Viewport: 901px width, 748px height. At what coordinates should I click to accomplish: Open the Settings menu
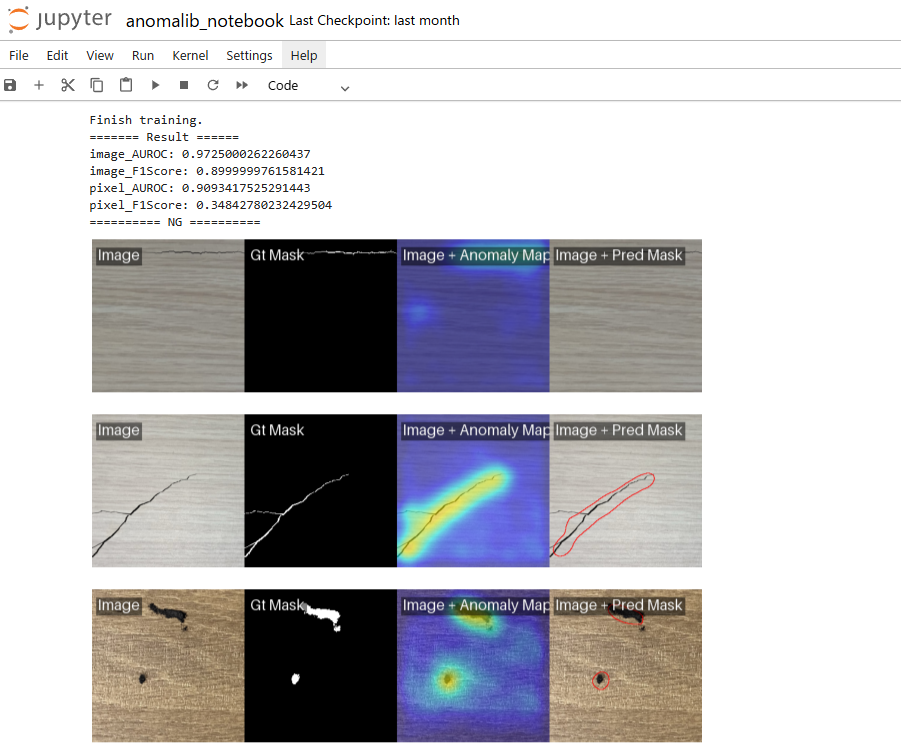(x=249, y=56)
